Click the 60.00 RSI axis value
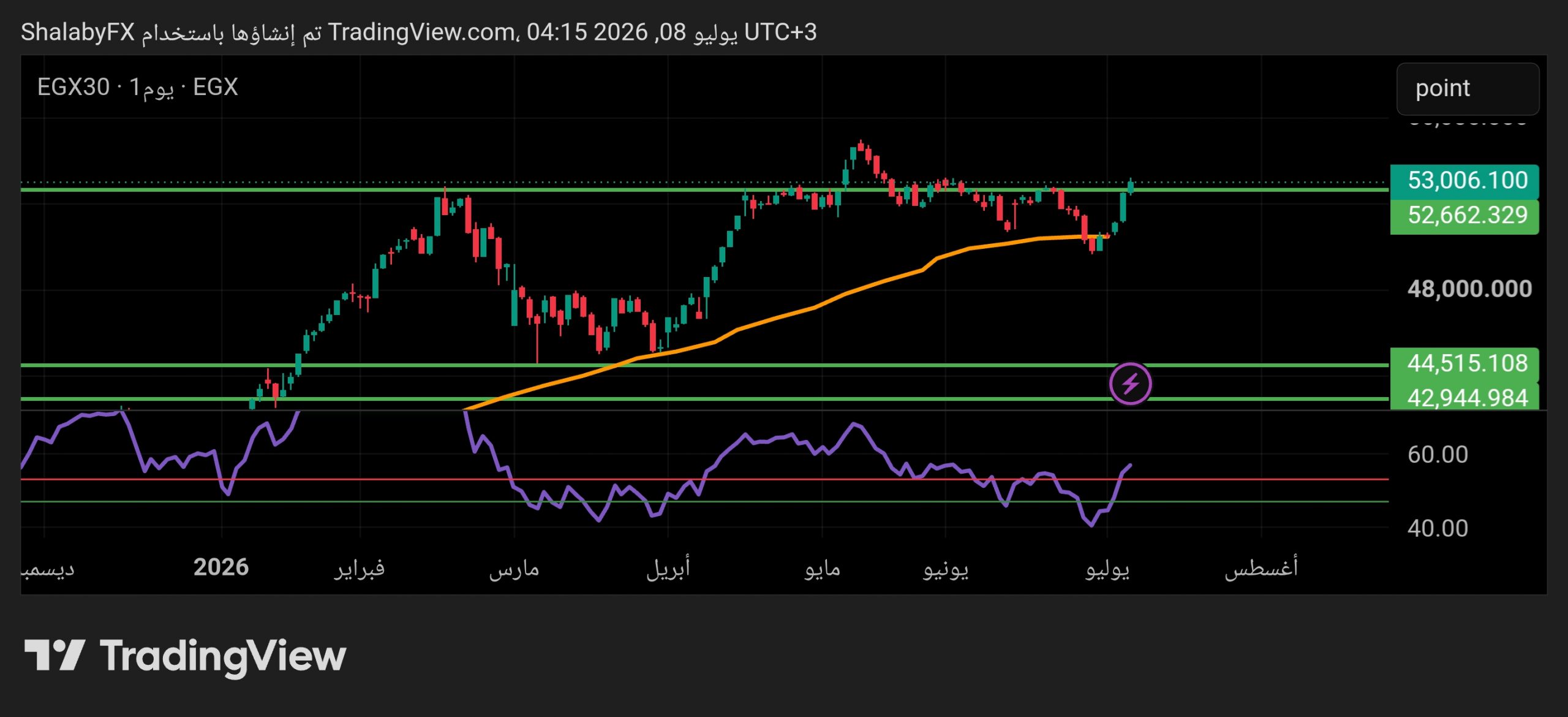The width and height of the screenshot is (1568, 717). (x=1438, y=455)
